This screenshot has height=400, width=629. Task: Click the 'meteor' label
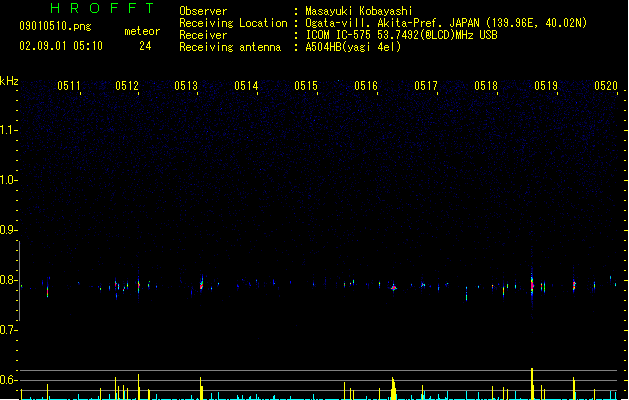coord(142,31)
